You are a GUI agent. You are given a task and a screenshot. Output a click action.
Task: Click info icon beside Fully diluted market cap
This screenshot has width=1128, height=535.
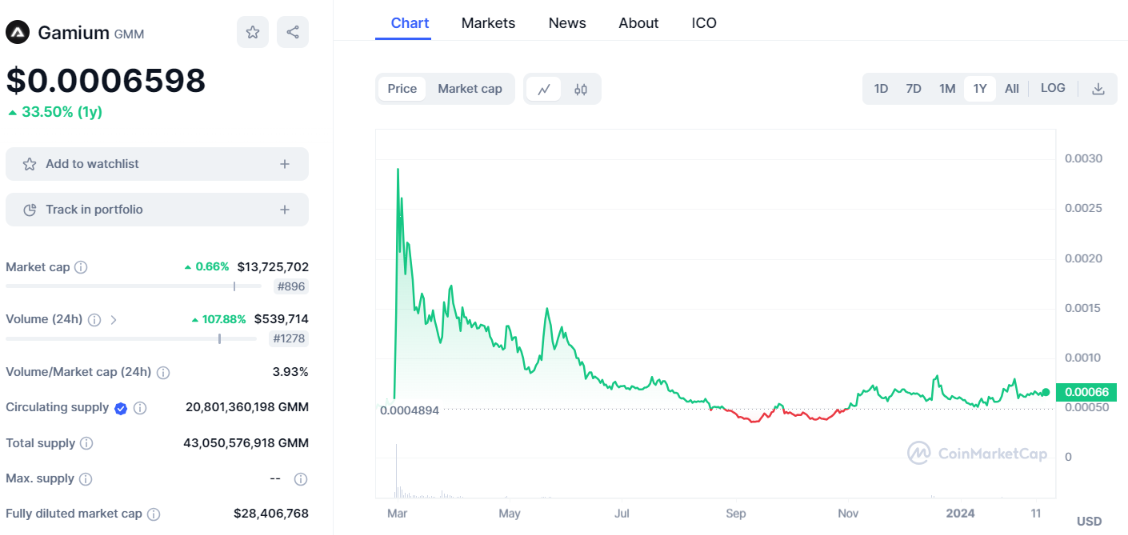153,514
